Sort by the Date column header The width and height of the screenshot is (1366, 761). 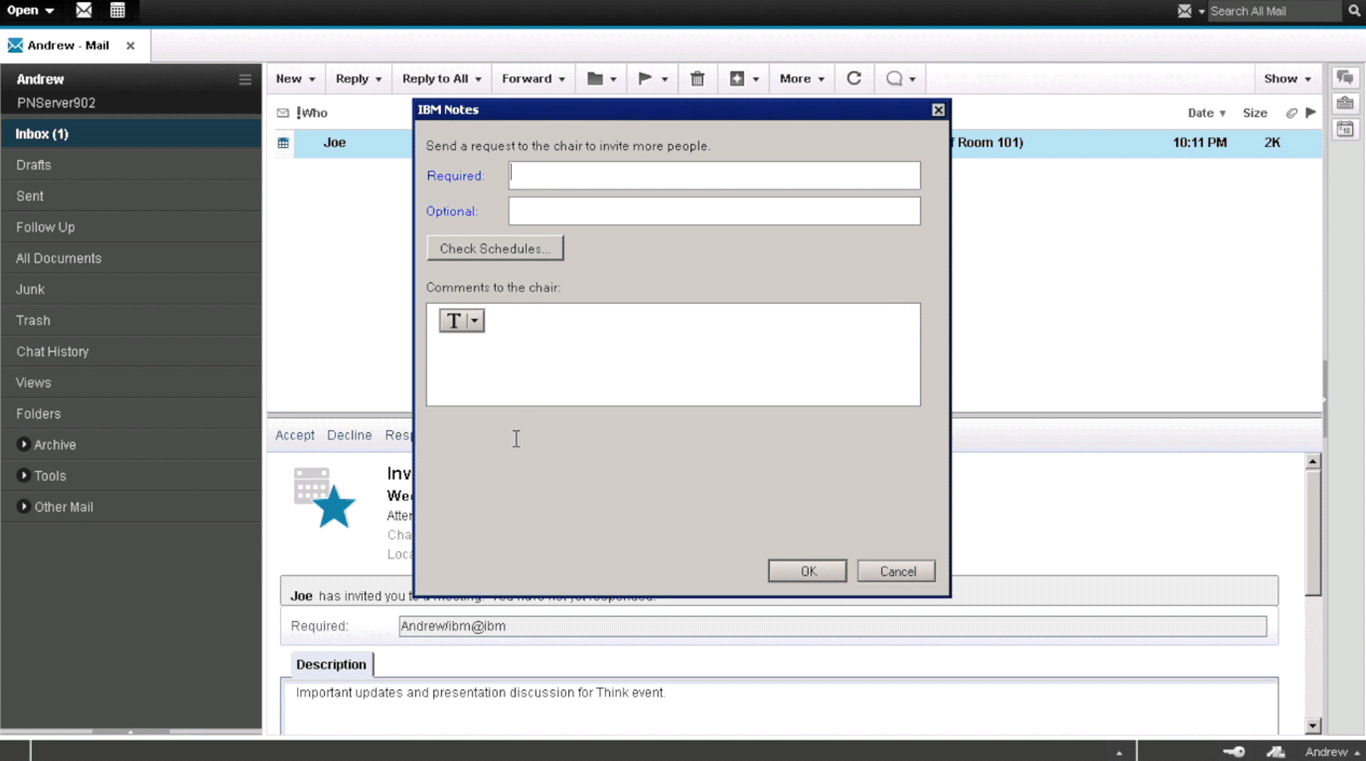1206,113
